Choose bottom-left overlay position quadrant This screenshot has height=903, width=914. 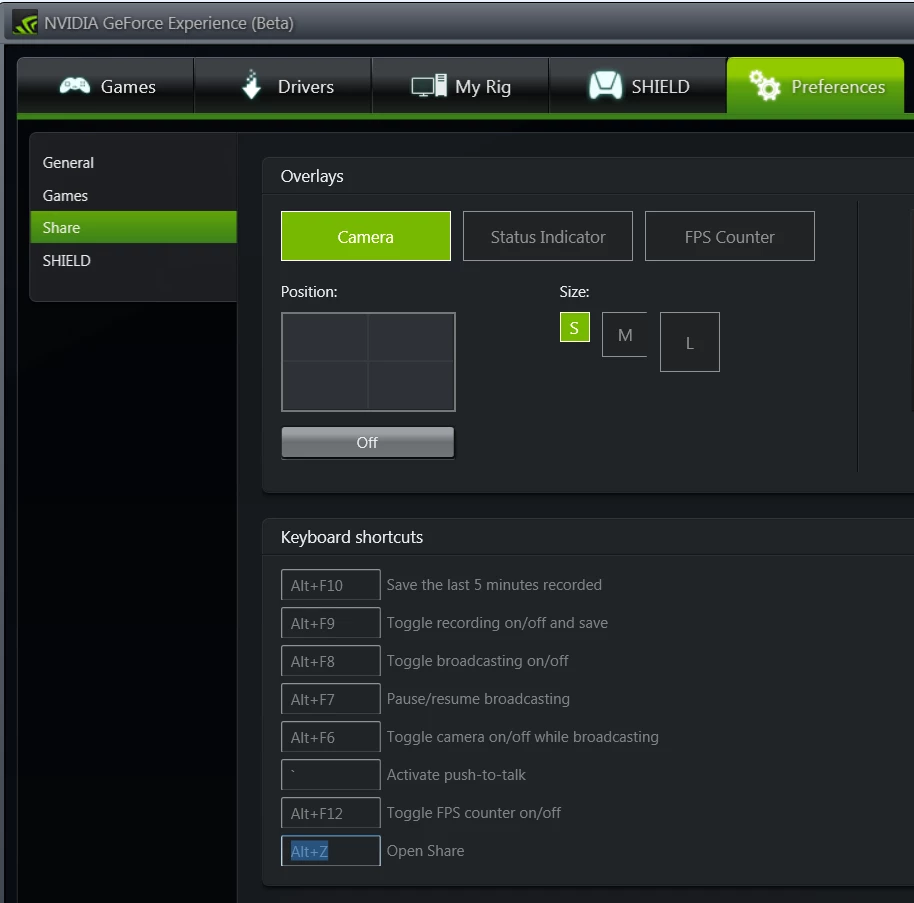(x=325, y=385)
